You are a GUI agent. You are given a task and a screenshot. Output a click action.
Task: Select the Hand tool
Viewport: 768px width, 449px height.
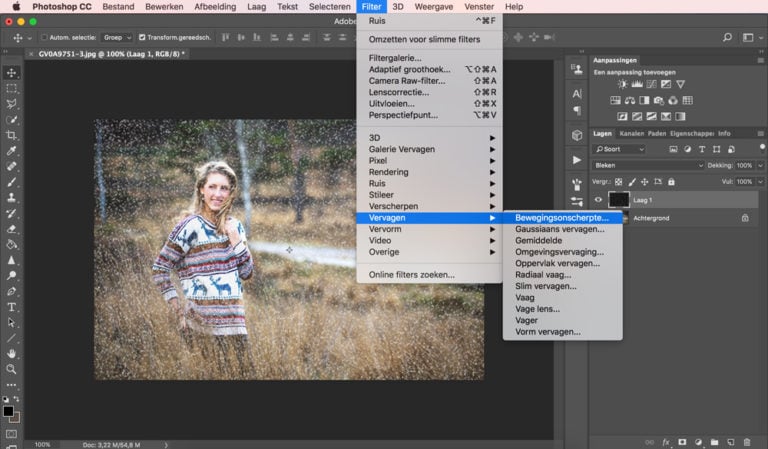click(11, 354)
